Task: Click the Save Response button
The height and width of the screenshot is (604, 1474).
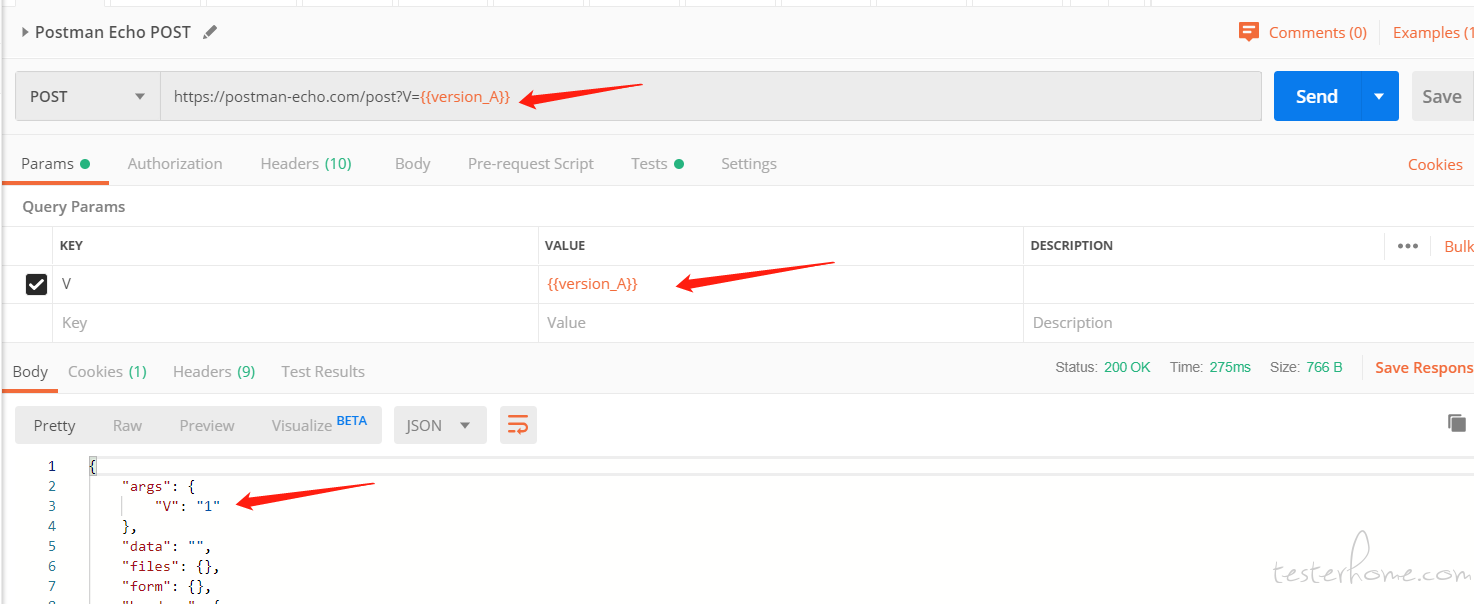Action: tap(1424, 368)
